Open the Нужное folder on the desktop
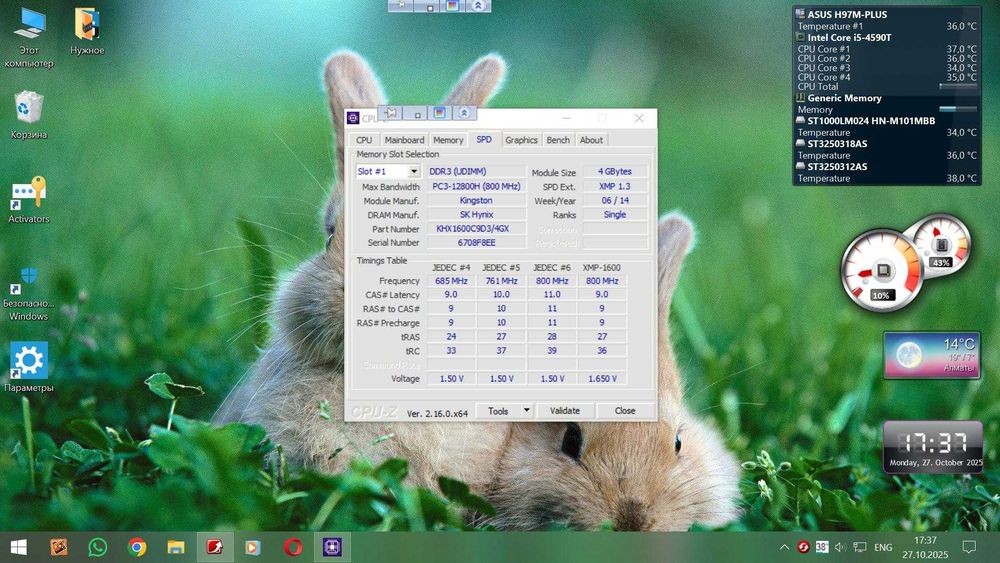Image resolution: width=1000 pixels, height=563 pixels. pos(87,31)
